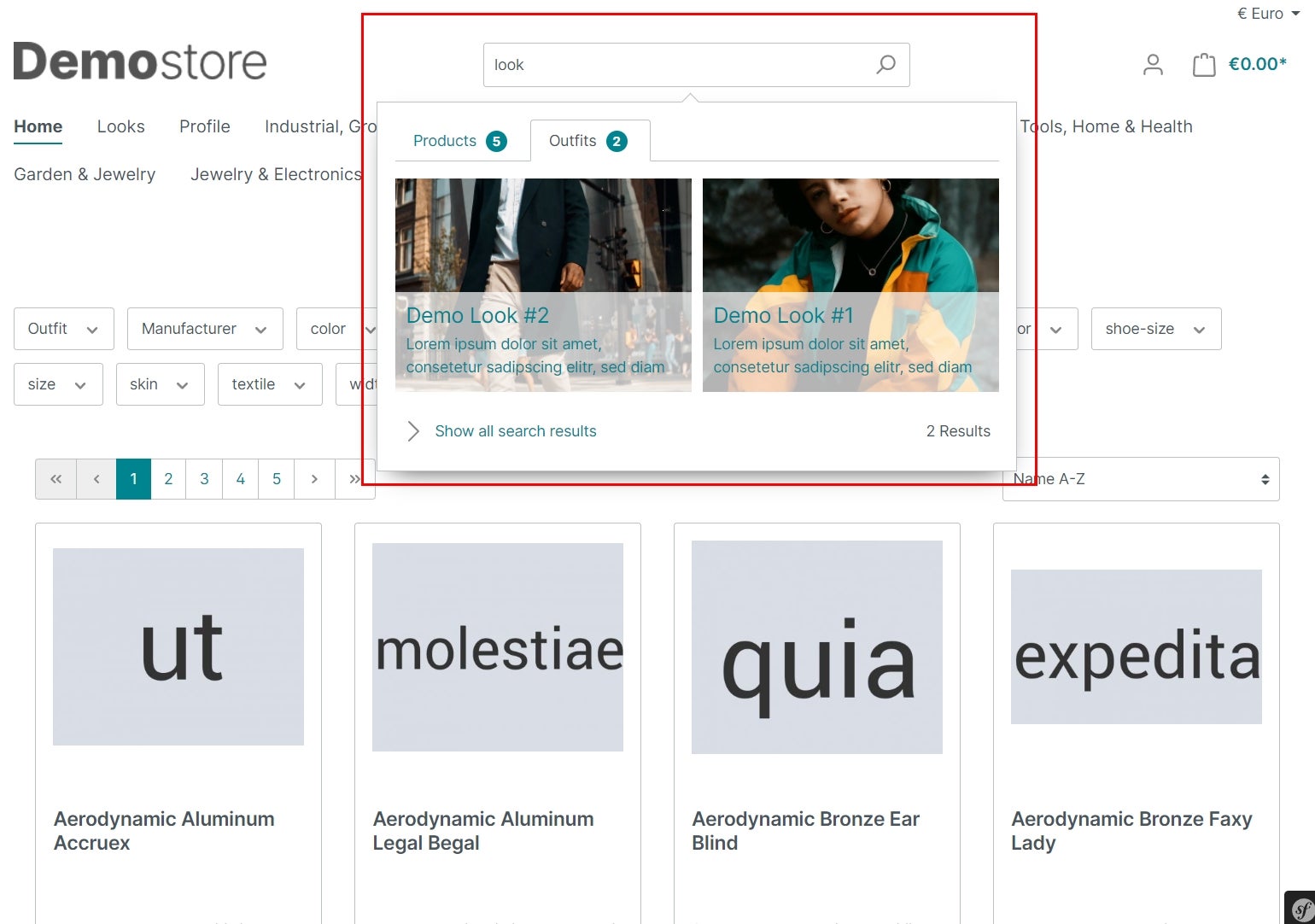
Task: Open the Demo Look #1 title link
Action: point(784,315)
